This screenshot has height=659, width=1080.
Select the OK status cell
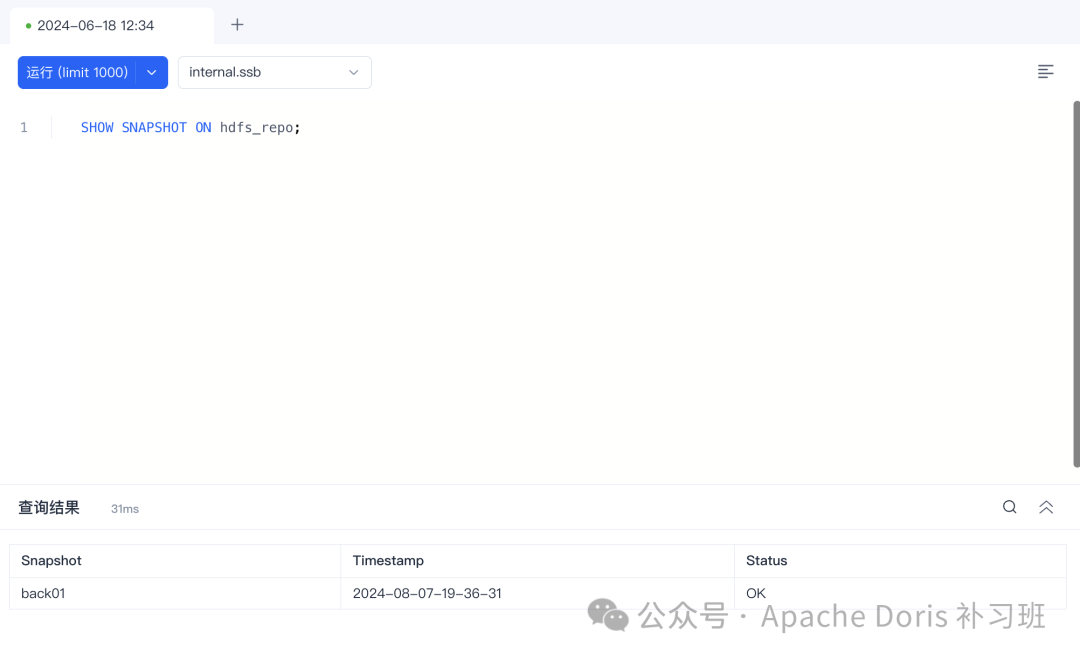pyautogui.click(x=900, y=593)
